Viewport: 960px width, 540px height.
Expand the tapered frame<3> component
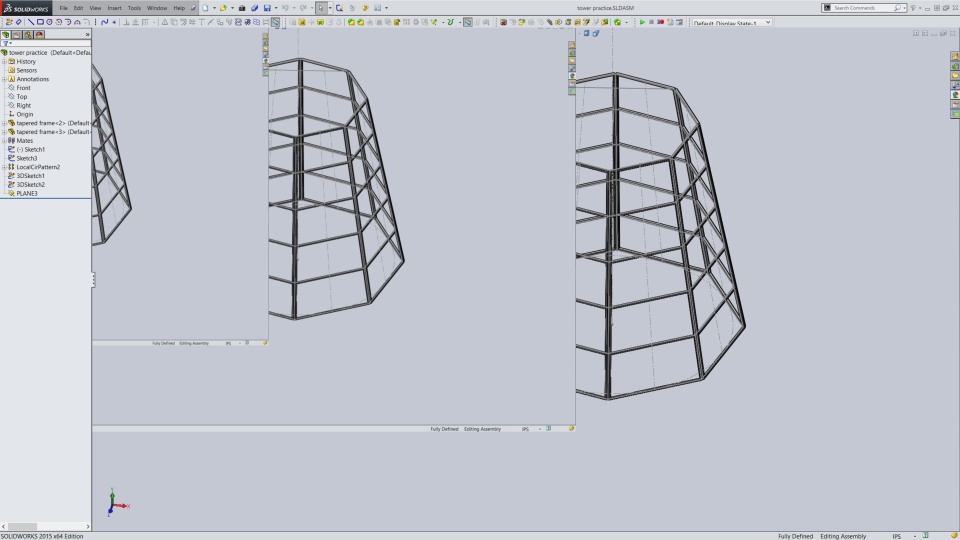click(x=4, y=132)
